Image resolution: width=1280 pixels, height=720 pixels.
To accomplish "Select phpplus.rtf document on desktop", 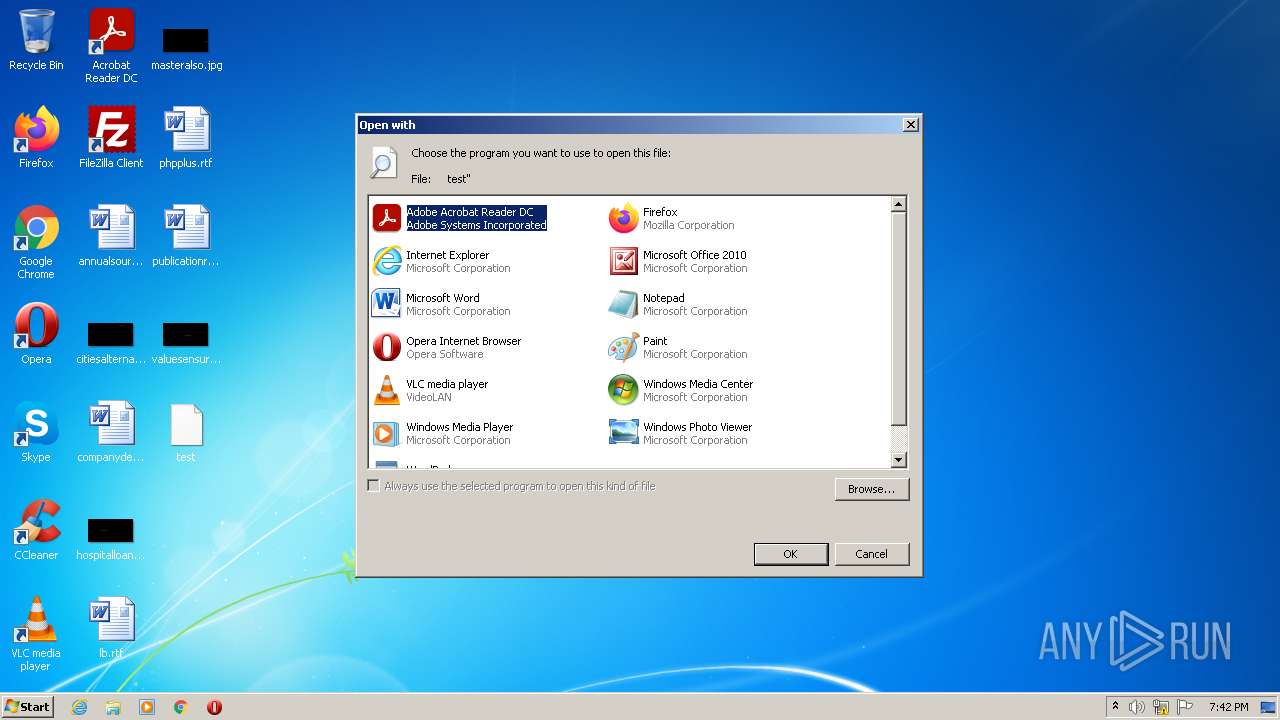I will click(x=186, y=138).
